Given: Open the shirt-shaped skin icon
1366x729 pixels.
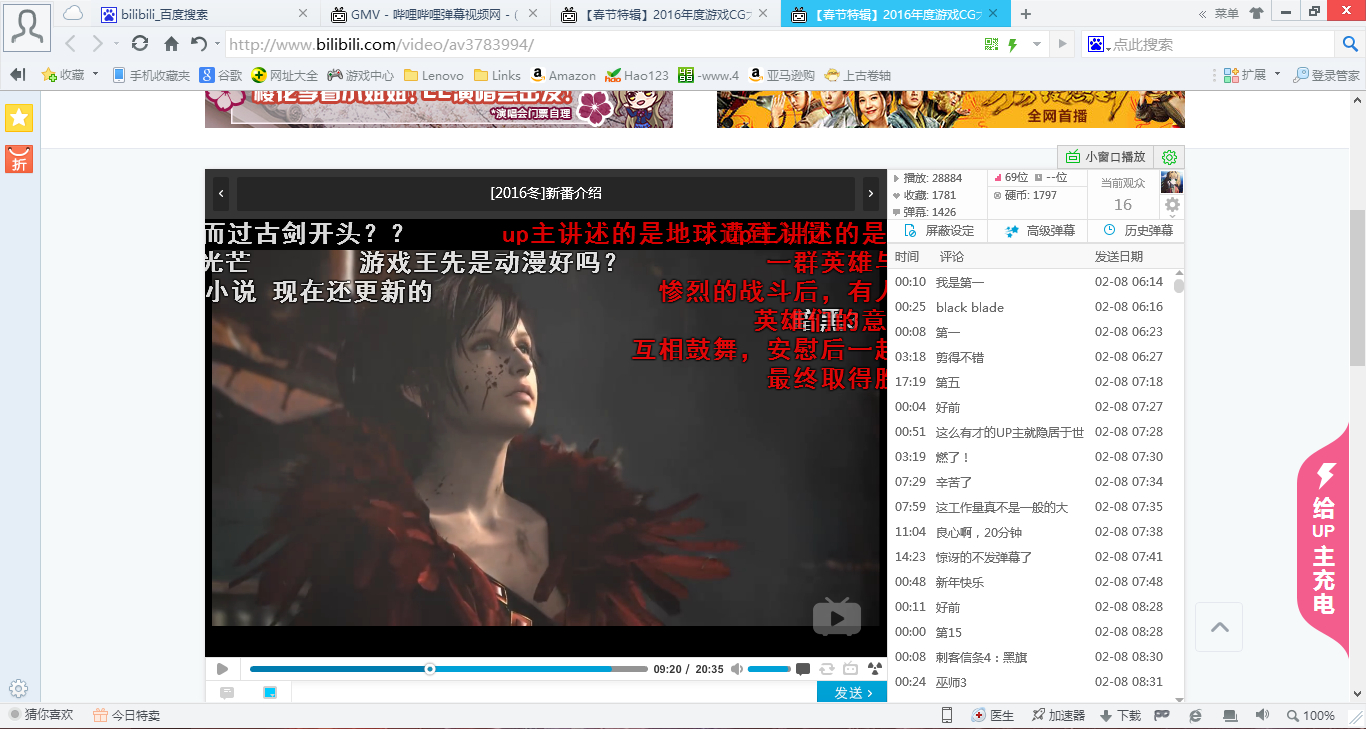Looking at the screenshot, I should (1258, 14).
